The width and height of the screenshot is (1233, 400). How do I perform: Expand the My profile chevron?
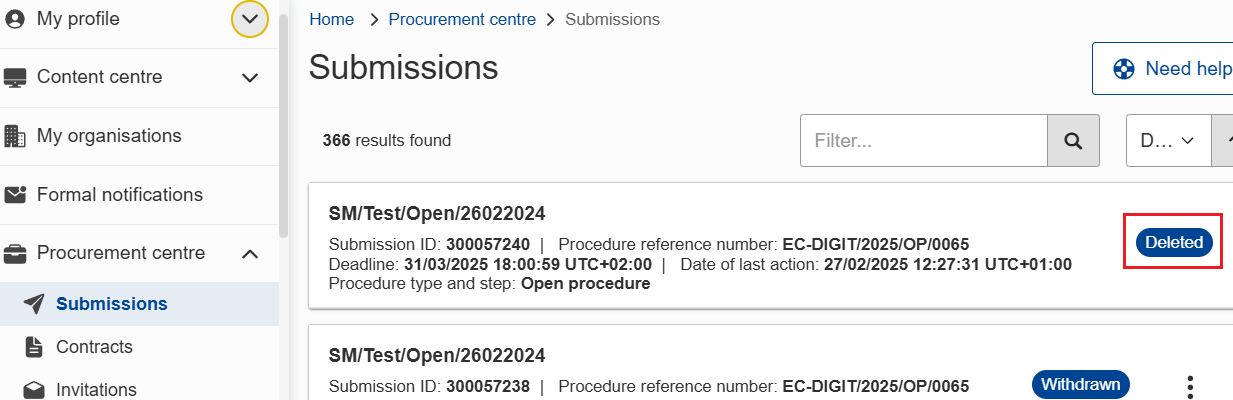tap(250, 19)
